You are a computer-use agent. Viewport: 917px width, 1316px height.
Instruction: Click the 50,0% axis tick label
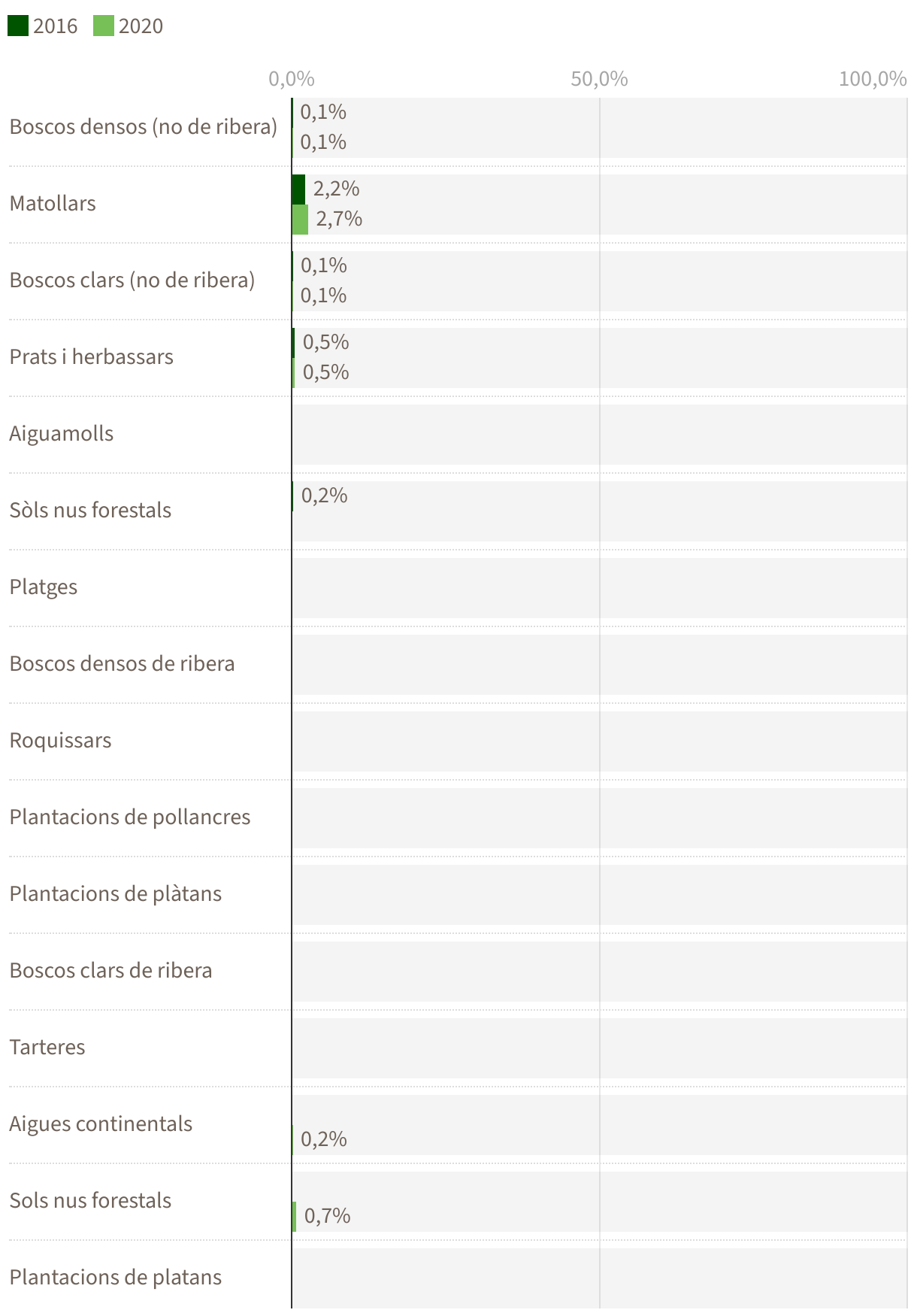pos(599,79)
